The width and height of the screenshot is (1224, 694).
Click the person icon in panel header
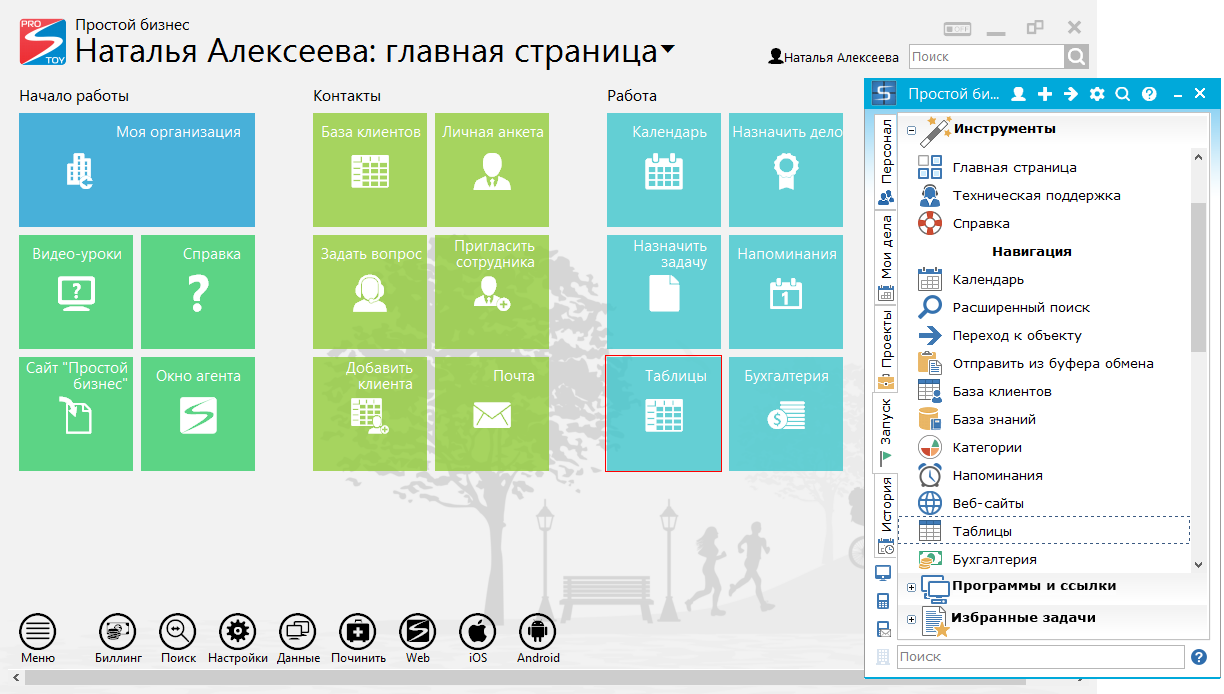tap(1019, 94)
